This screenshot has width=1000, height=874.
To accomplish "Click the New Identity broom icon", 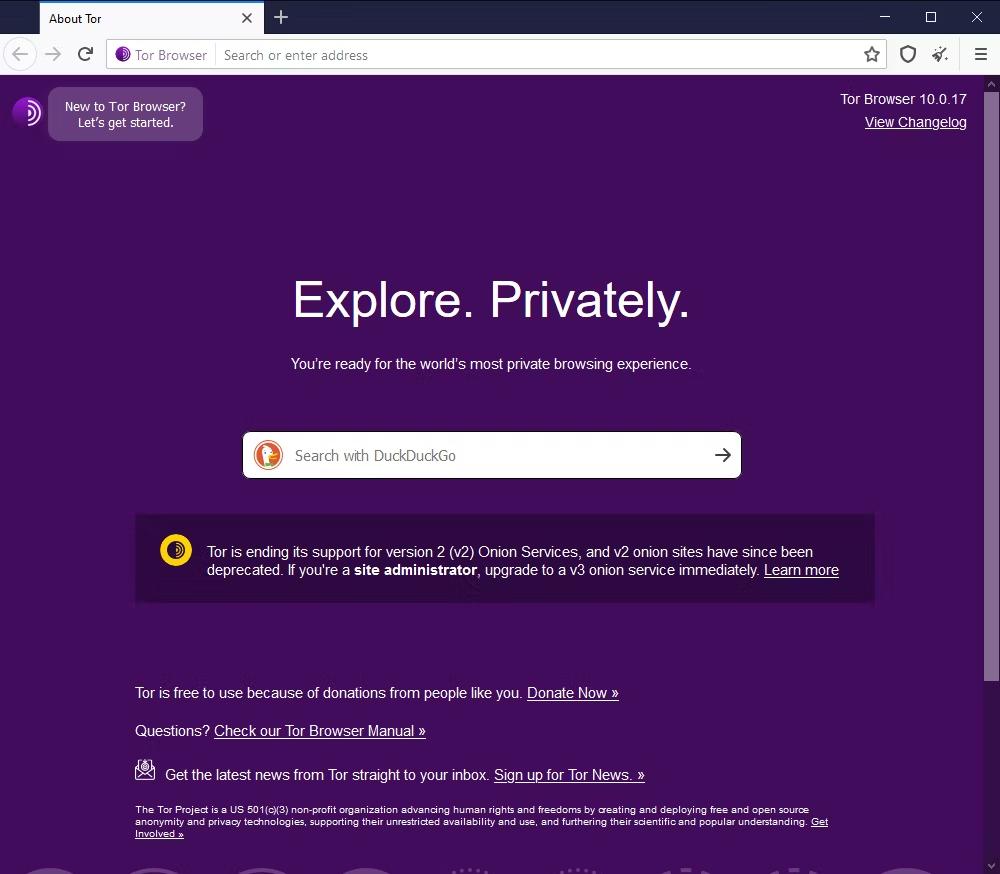I will click(940, 54).
